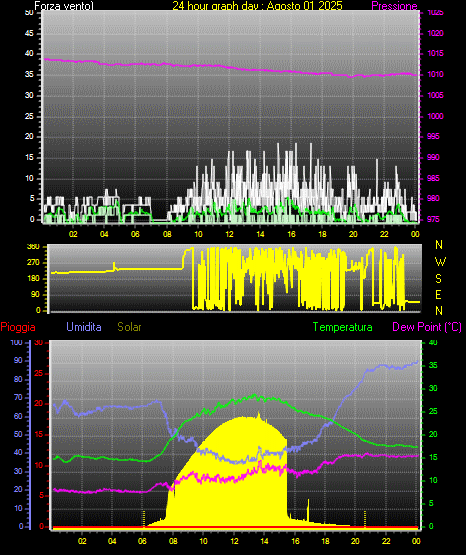The width and height of the screenshot is (466, 555).
Task: Click the '18' hour label under the bottom graph
Action: coord(325,541)
